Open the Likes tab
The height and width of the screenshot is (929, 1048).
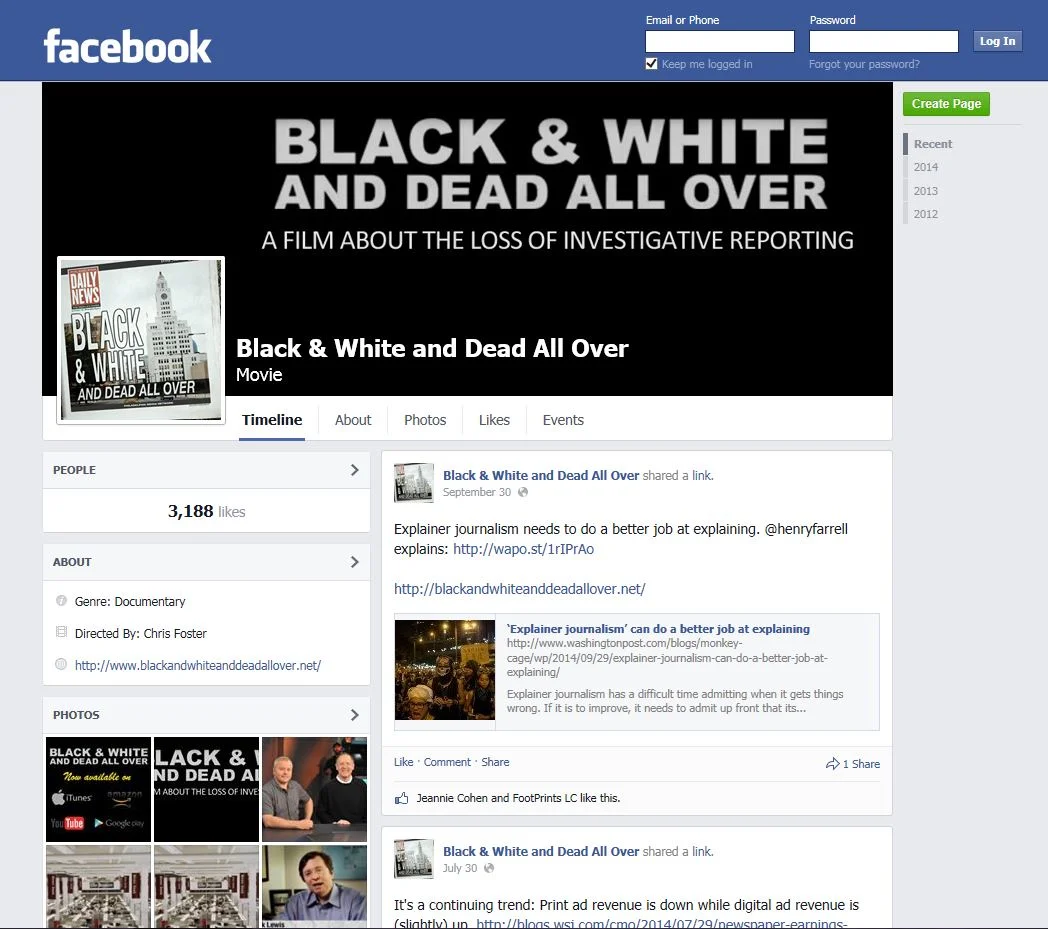[494, 420]
